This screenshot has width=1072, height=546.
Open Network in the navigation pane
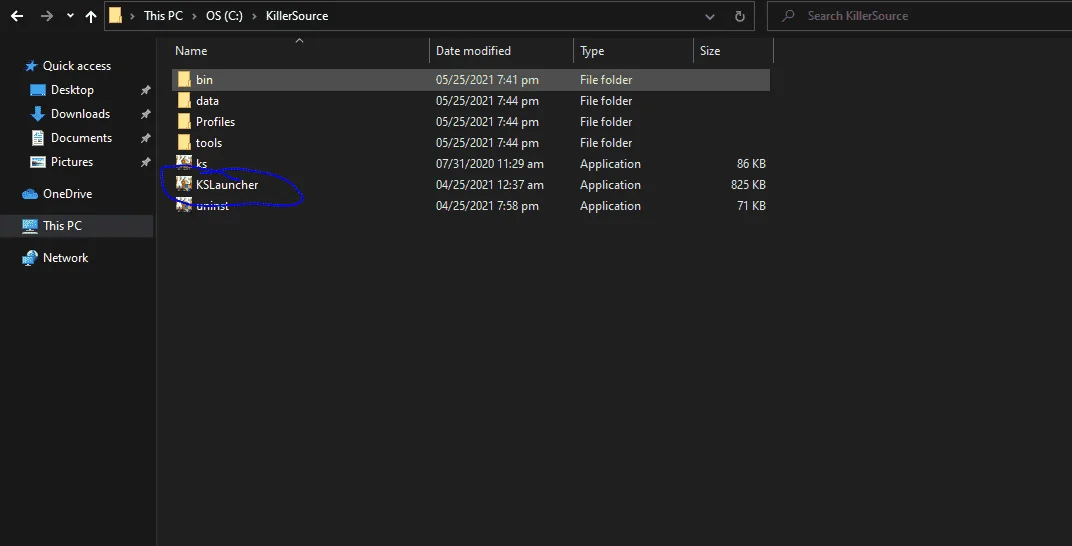pos(65,258)
